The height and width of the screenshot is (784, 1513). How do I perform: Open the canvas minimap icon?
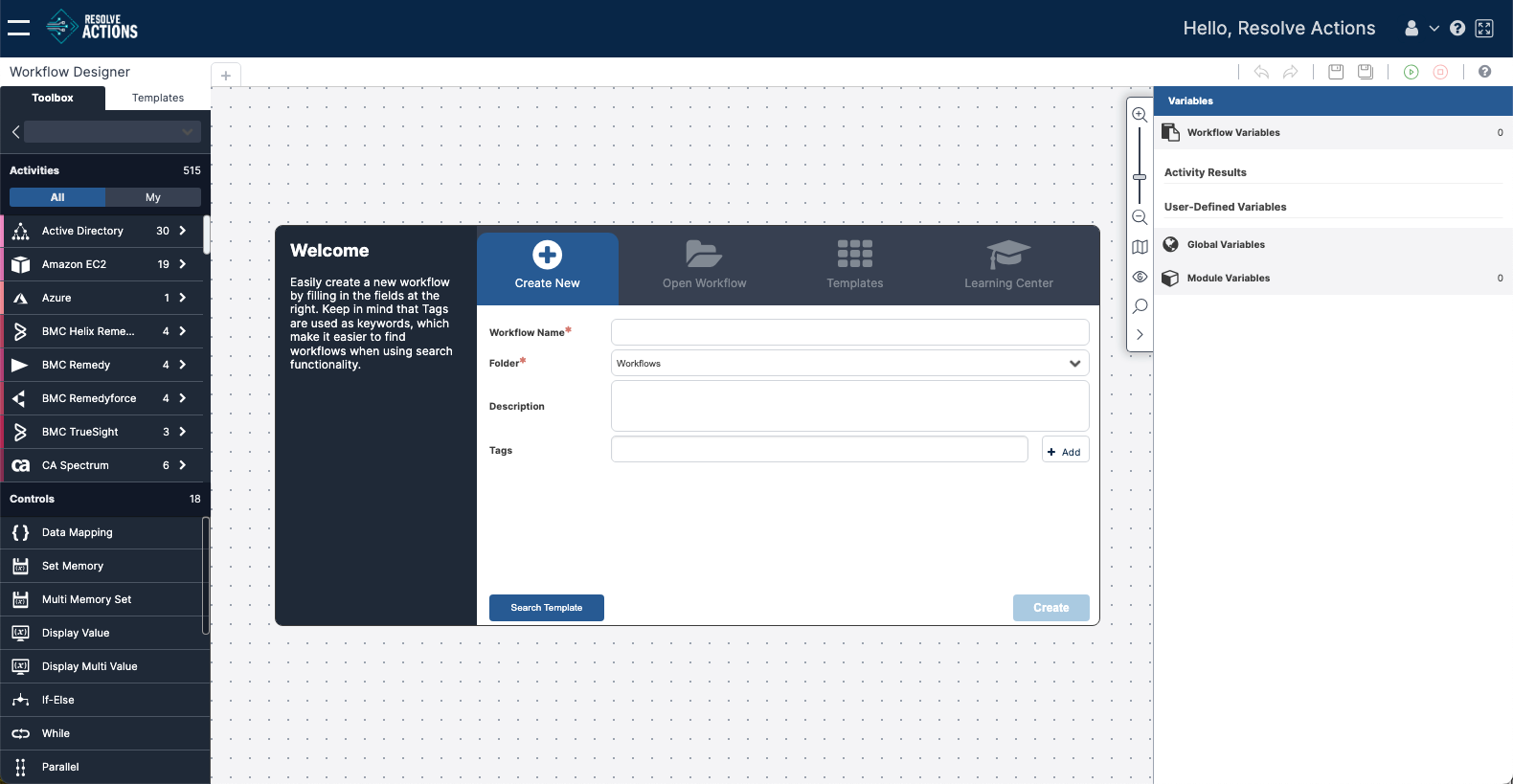click(1140, 247)
